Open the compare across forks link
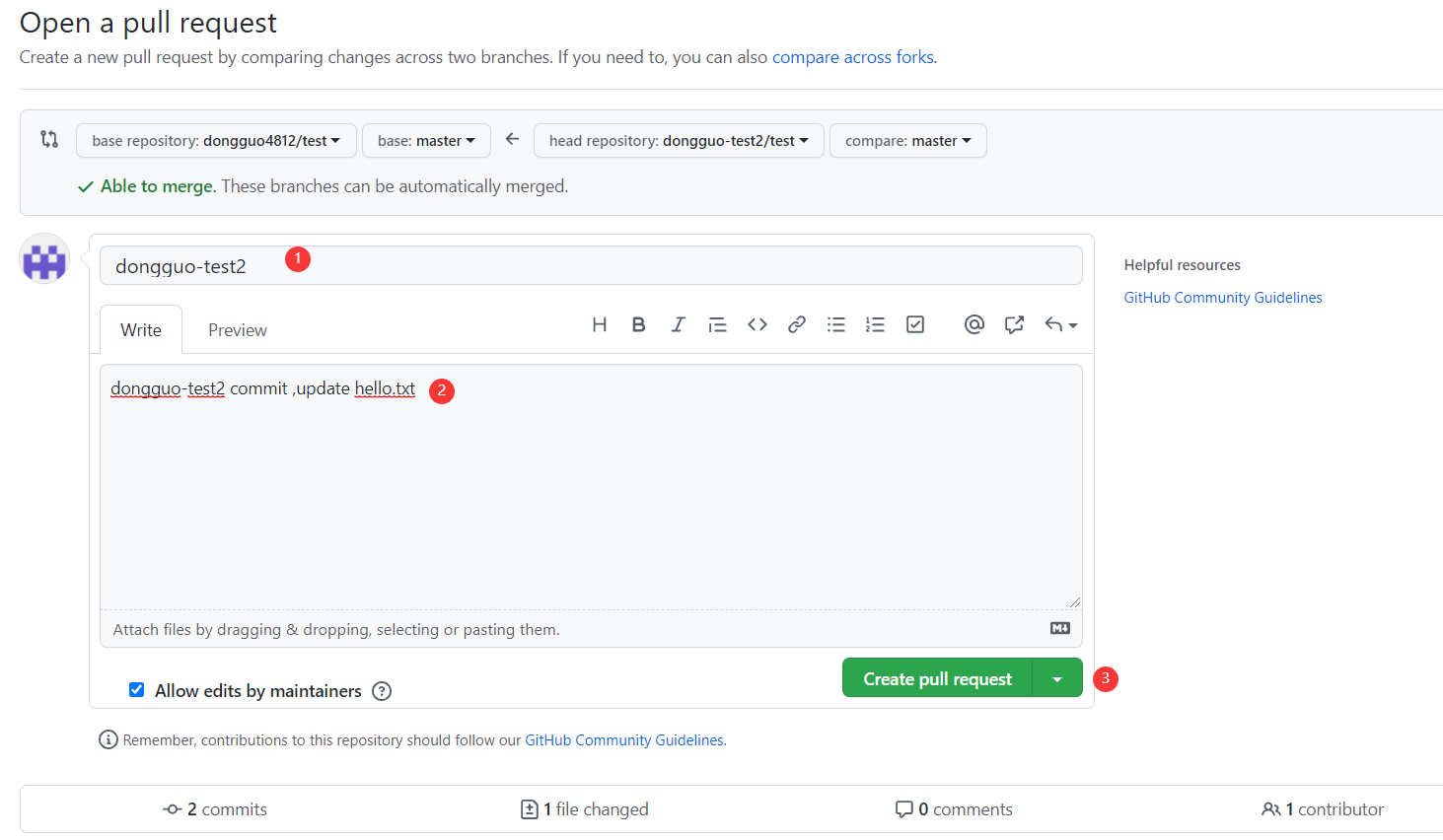 (852, 57)
